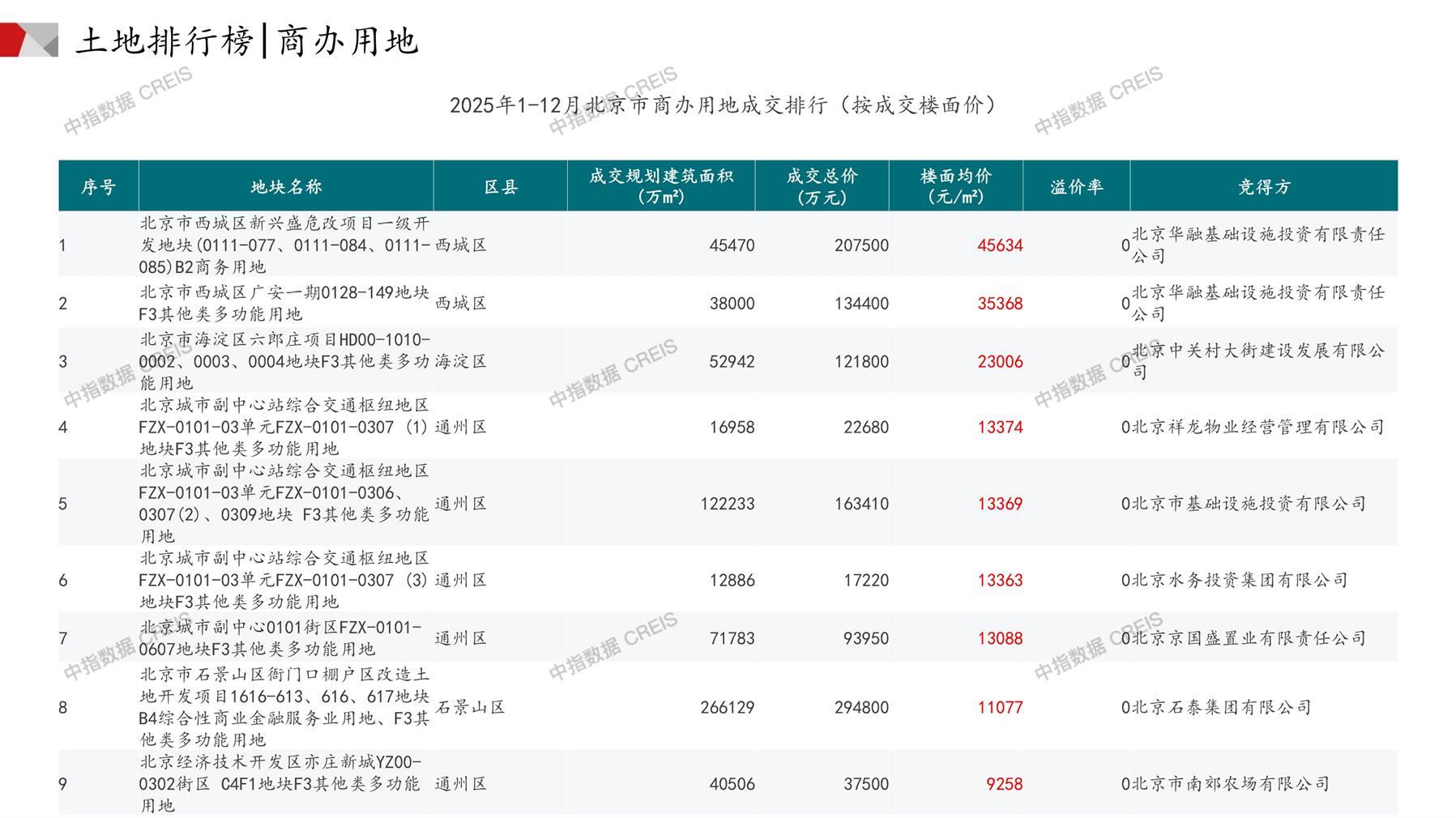Click the winner 北京市南郊农场有限公司
This screenshot has width=1456, height=818.
click(x=1230, y=784)
